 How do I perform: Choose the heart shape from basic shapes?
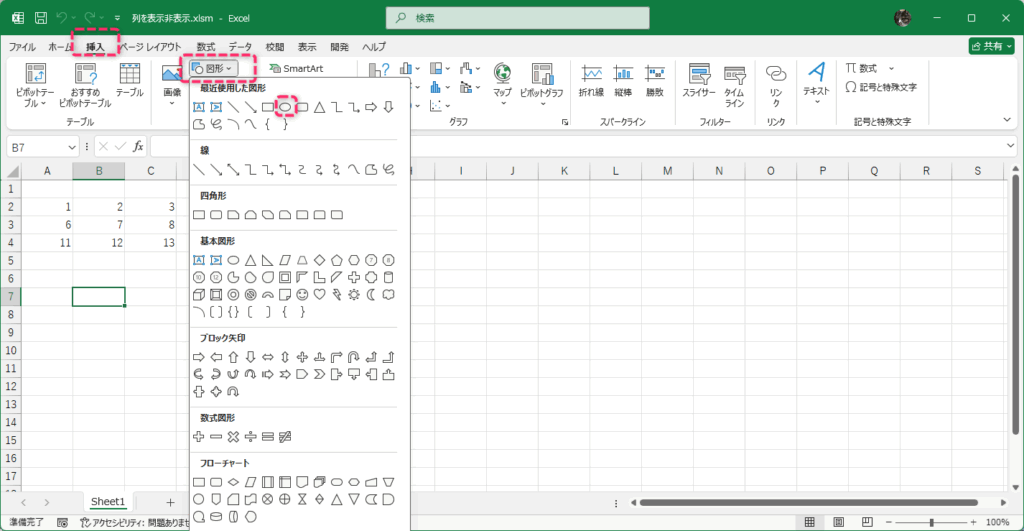(319, 295)
